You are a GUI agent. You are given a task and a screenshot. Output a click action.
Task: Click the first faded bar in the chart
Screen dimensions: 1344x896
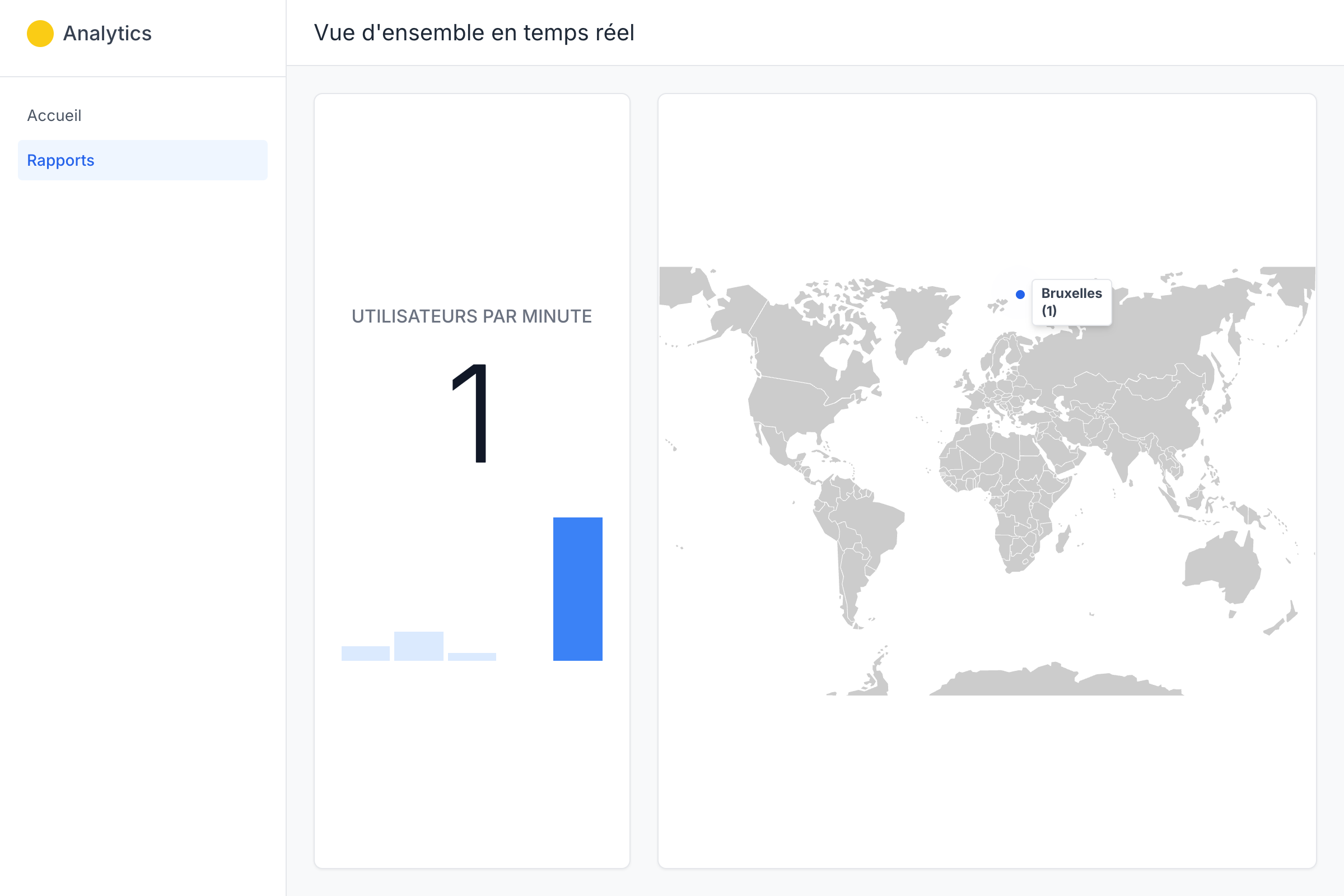pos(366,654)
